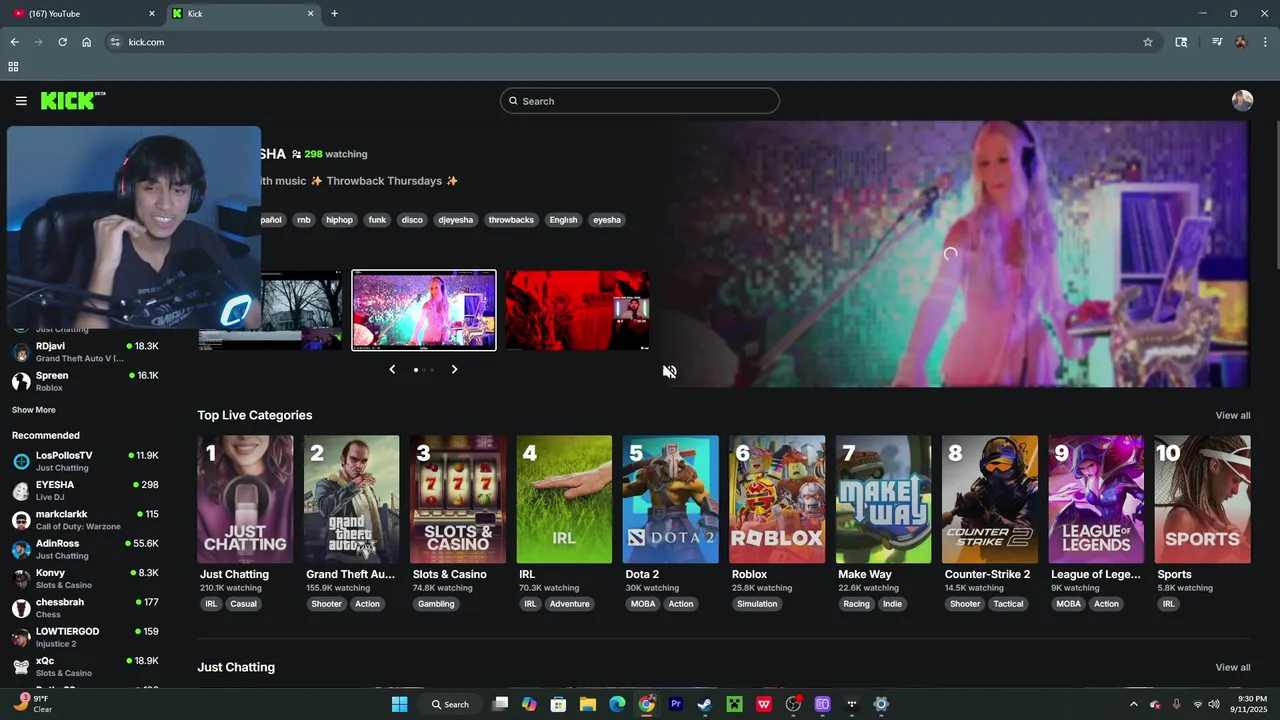The height and width of the screenshot is (720, 1280).
Task: Open the Minecraft taskbar icon
Action: click(735, 704)
